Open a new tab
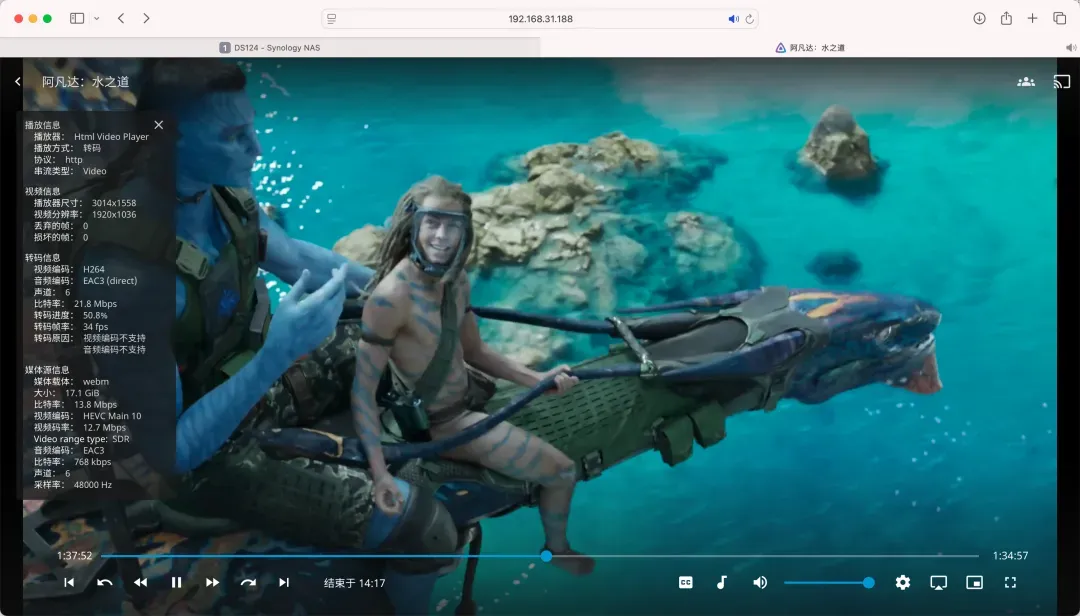Screen dimensions: 1080x616 click(x=1032, y=19)
